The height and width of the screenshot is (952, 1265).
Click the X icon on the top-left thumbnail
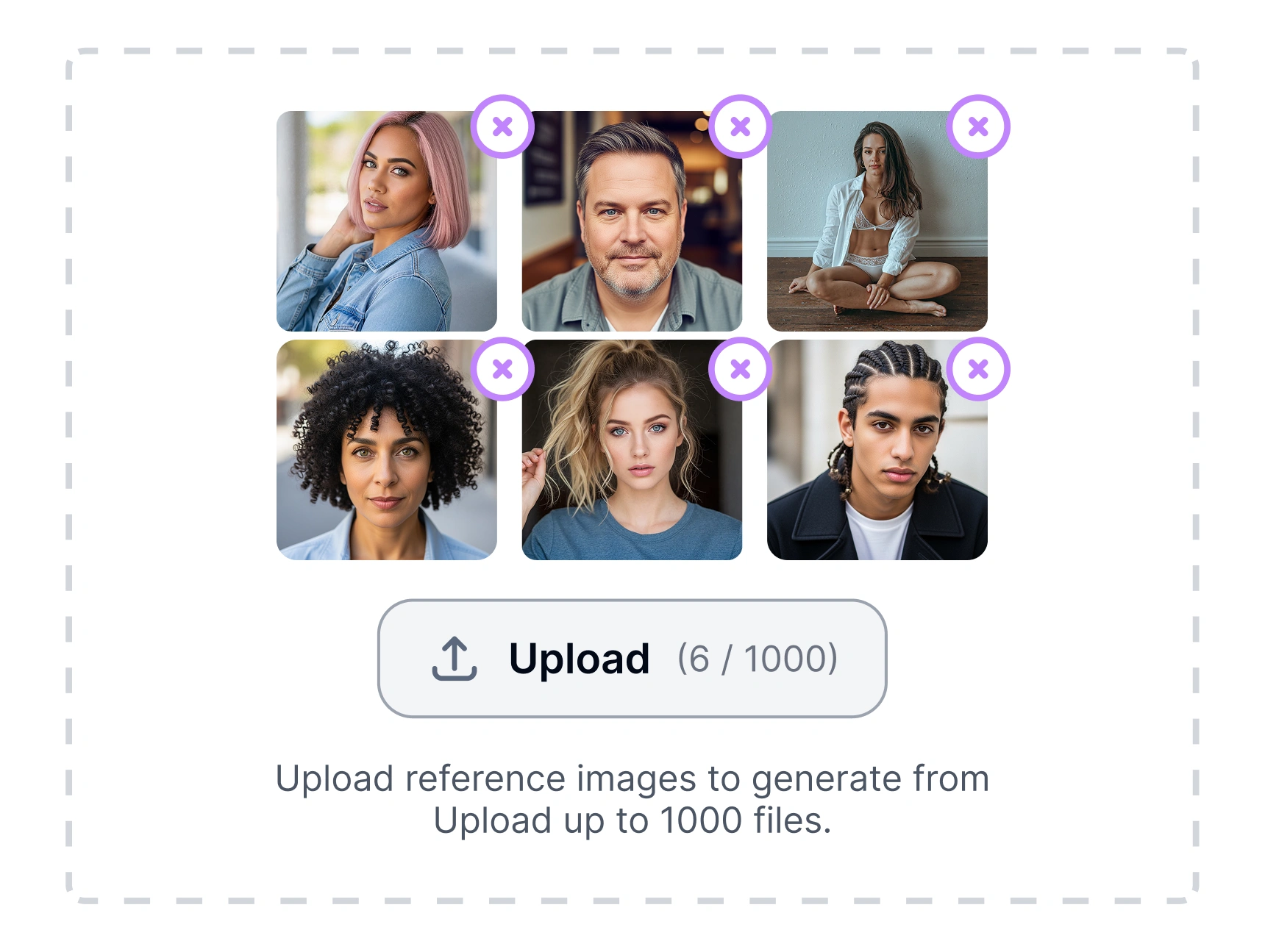[x=503, y=126]
